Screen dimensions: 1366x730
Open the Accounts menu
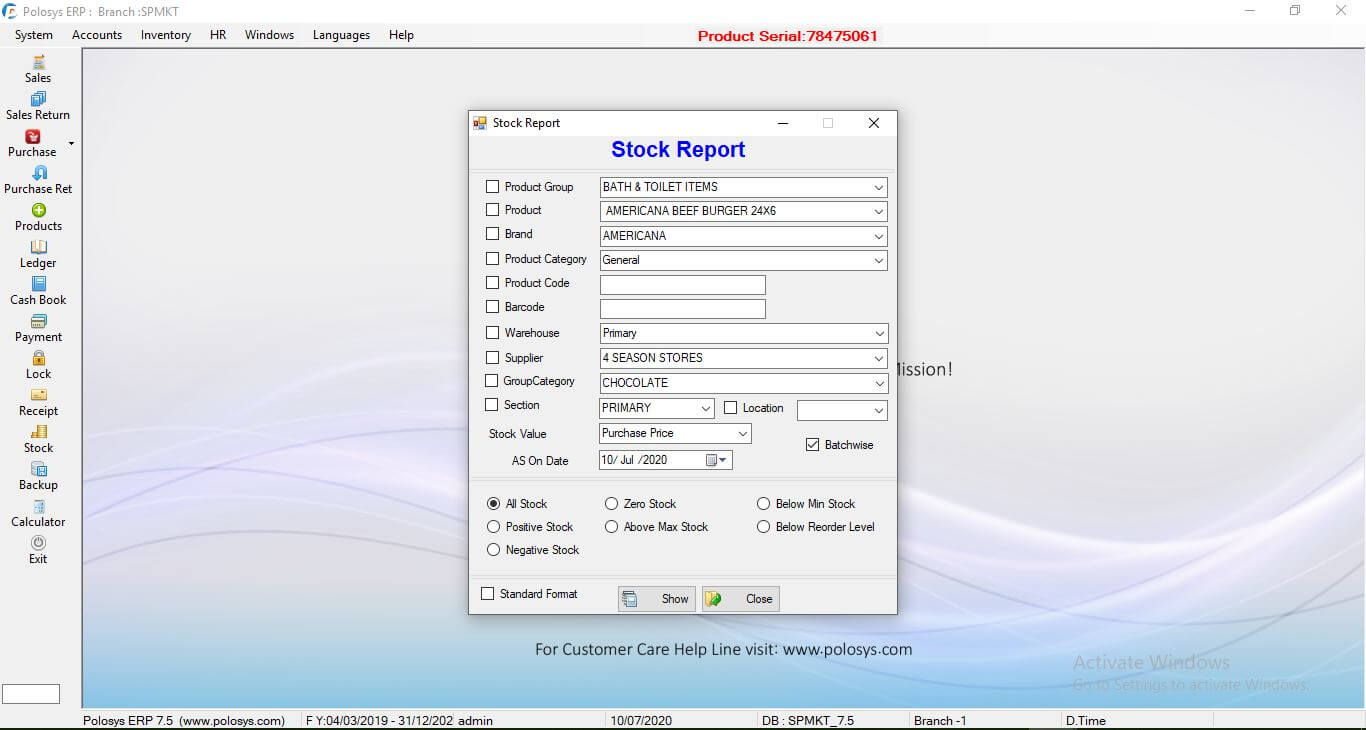click(97, 35)
